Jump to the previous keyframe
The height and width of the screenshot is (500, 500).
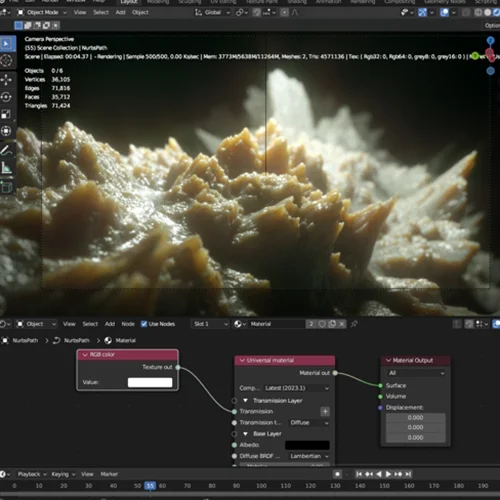(x=369, y=474)
